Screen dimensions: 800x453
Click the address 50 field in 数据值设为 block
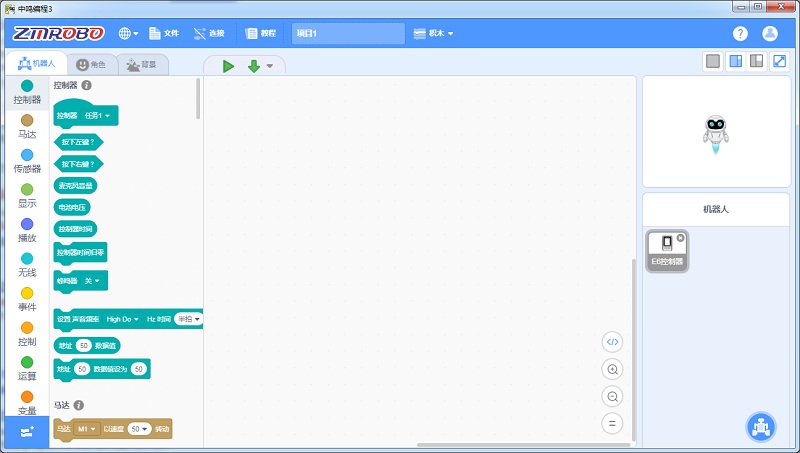click(82, 369)
